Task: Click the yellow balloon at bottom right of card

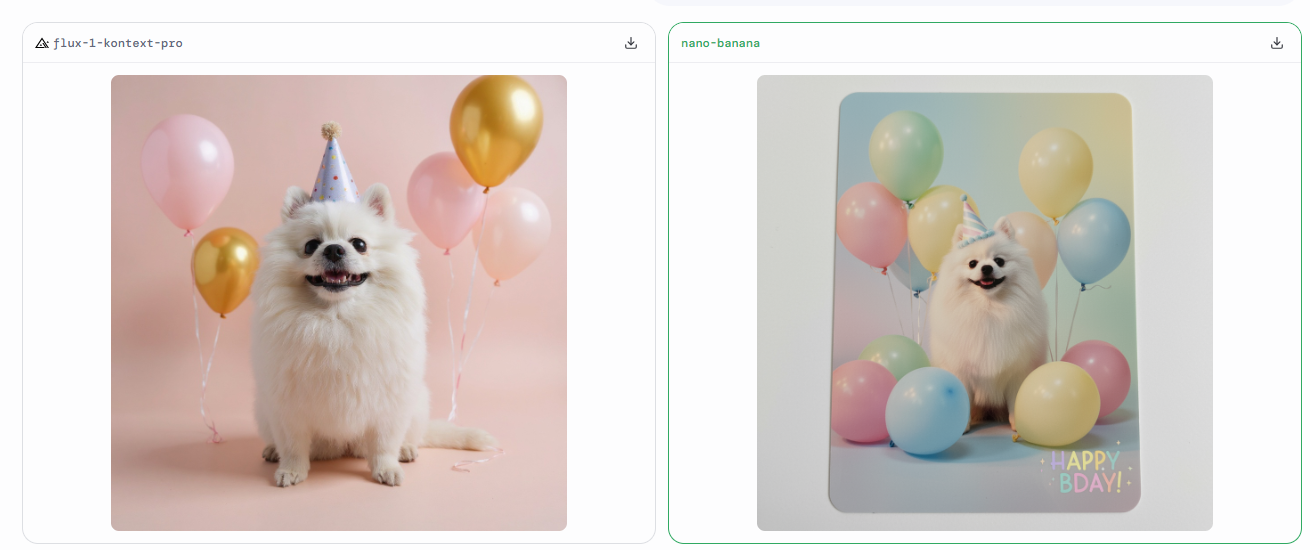Action: tap(1056, 402)
